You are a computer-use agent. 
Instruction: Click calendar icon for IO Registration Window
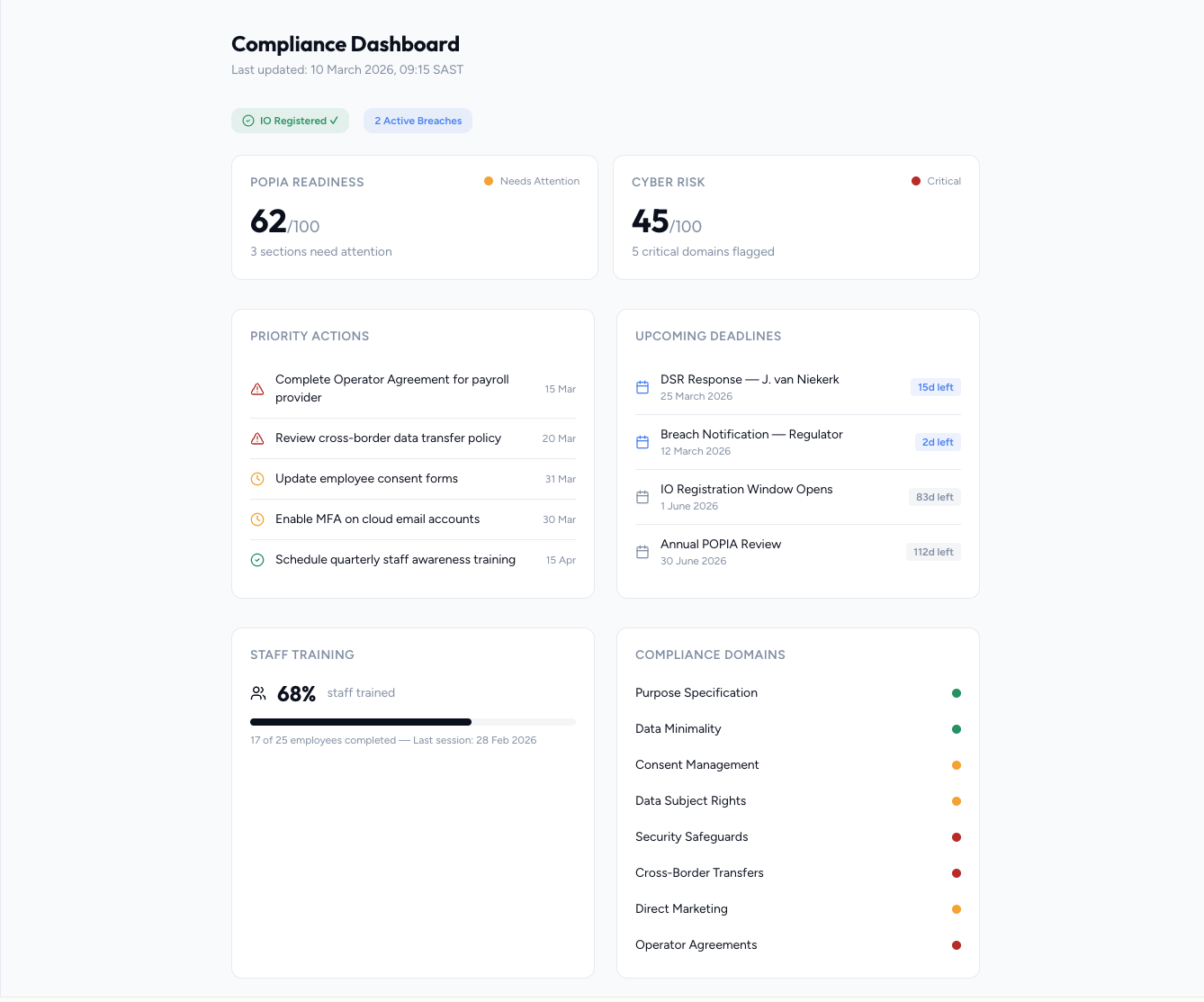(x=642, y=497)
